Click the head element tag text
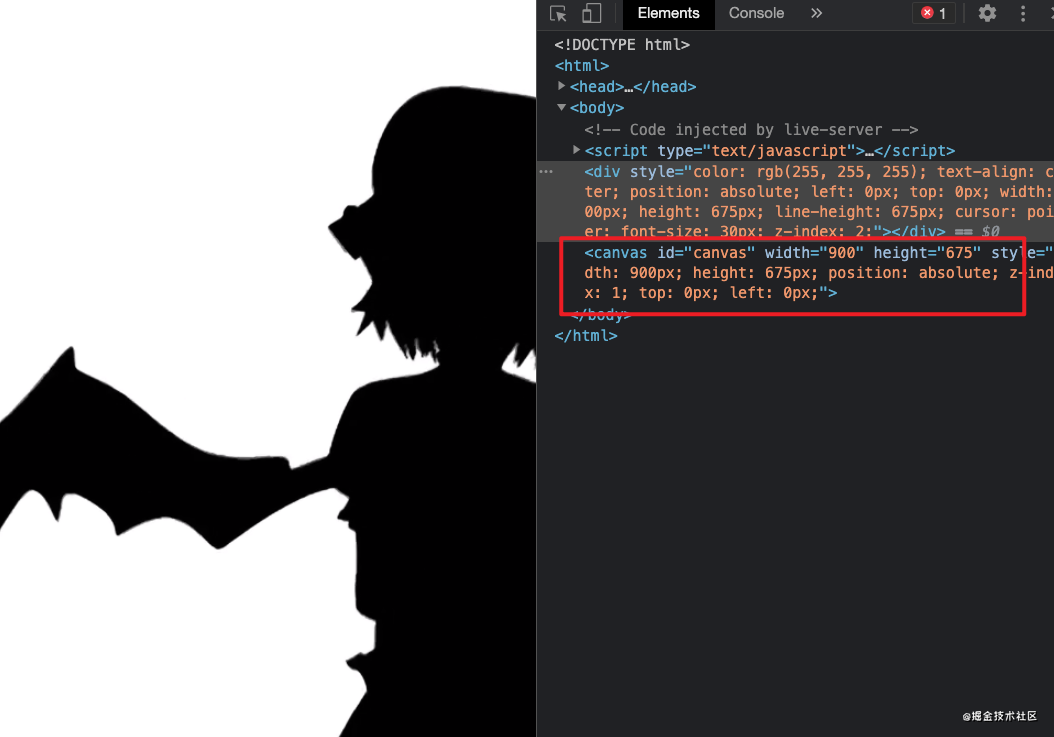Viewport: 1054px width, 737px height. [x=633, y=87]
